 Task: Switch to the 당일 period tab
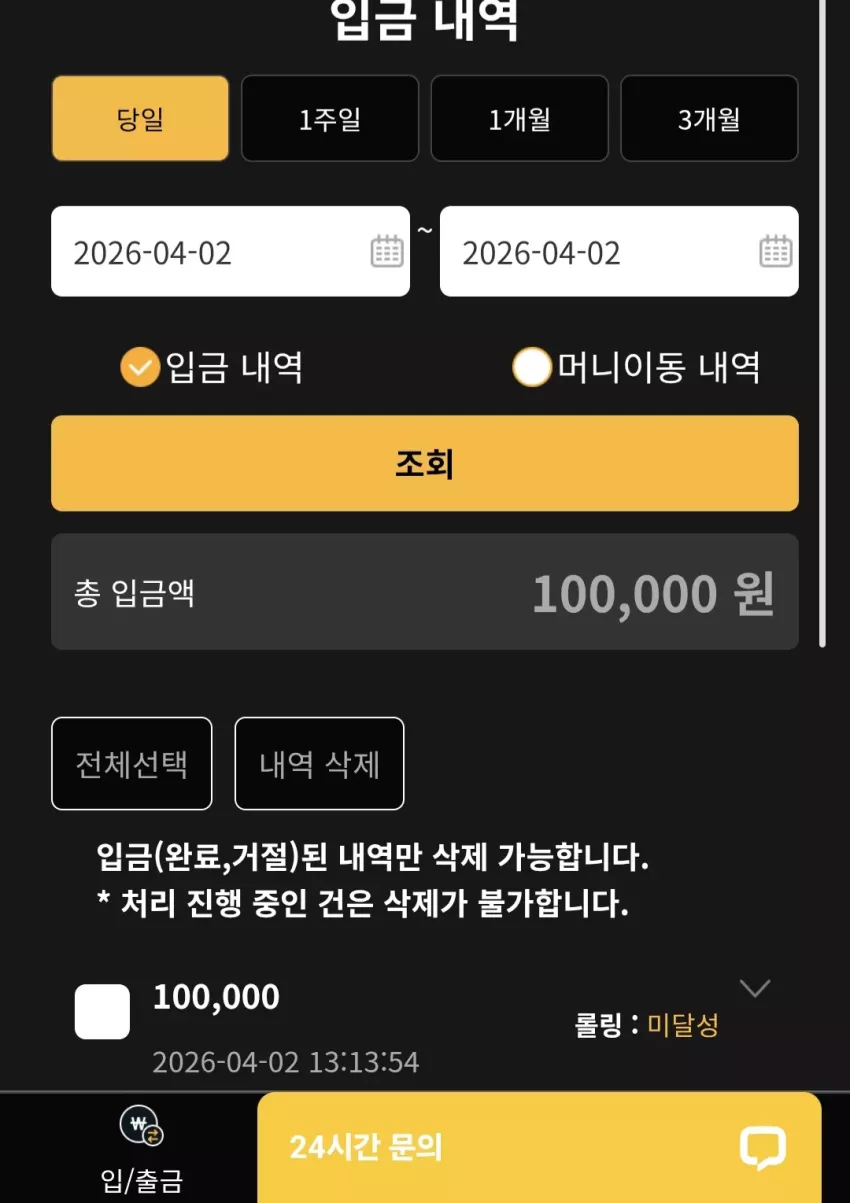point(140,118)
